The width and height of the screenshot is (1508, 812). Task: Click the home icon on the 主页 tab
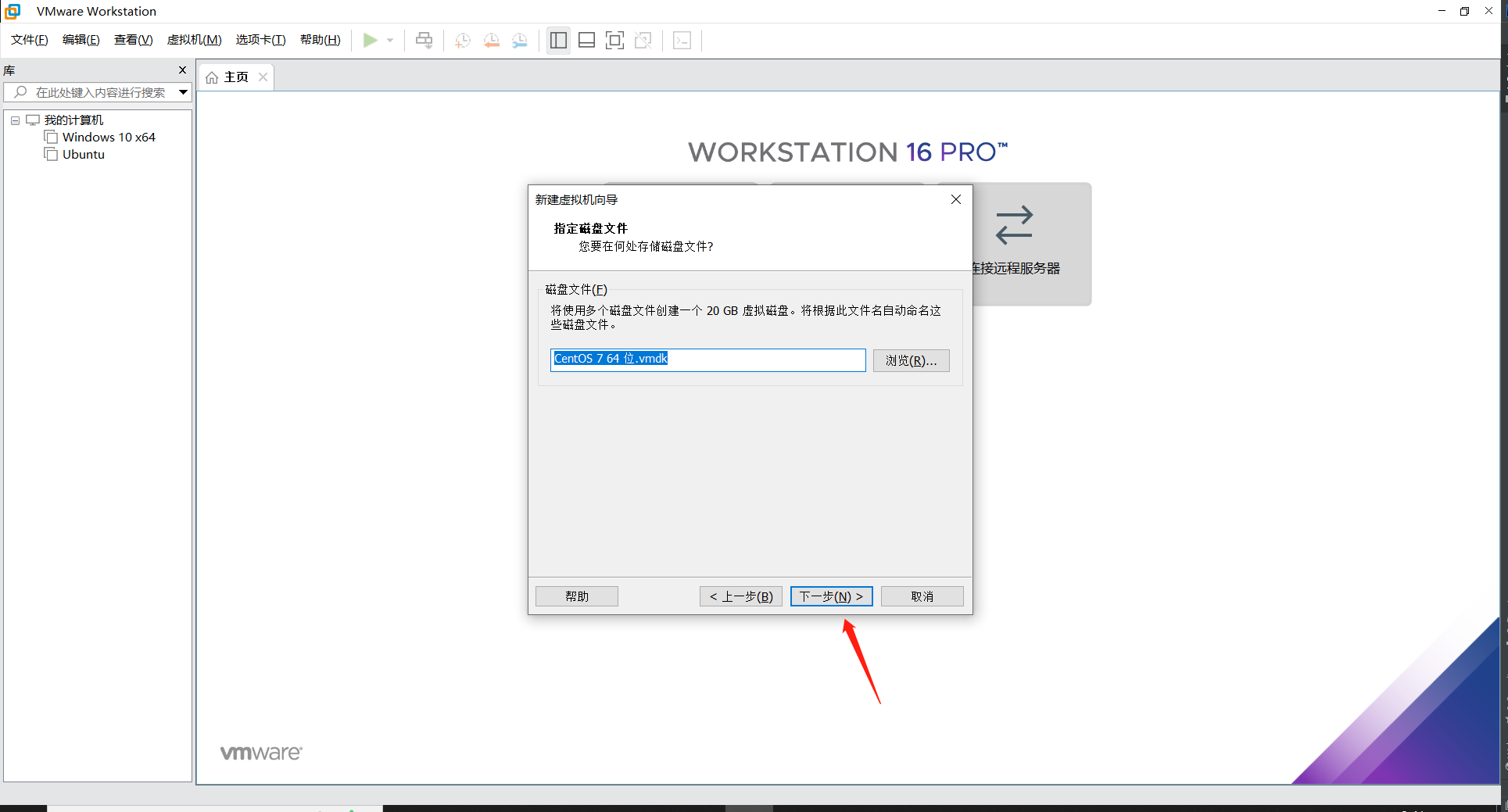pos(212,77)
